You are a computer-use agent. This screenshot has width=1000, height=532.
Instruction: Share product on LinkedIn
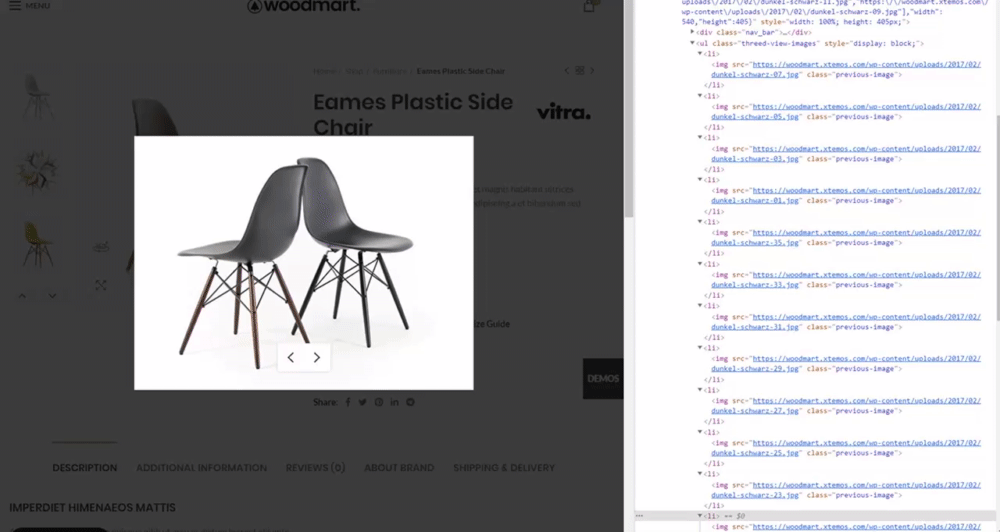pyautogui.click(x=395, y=402)
